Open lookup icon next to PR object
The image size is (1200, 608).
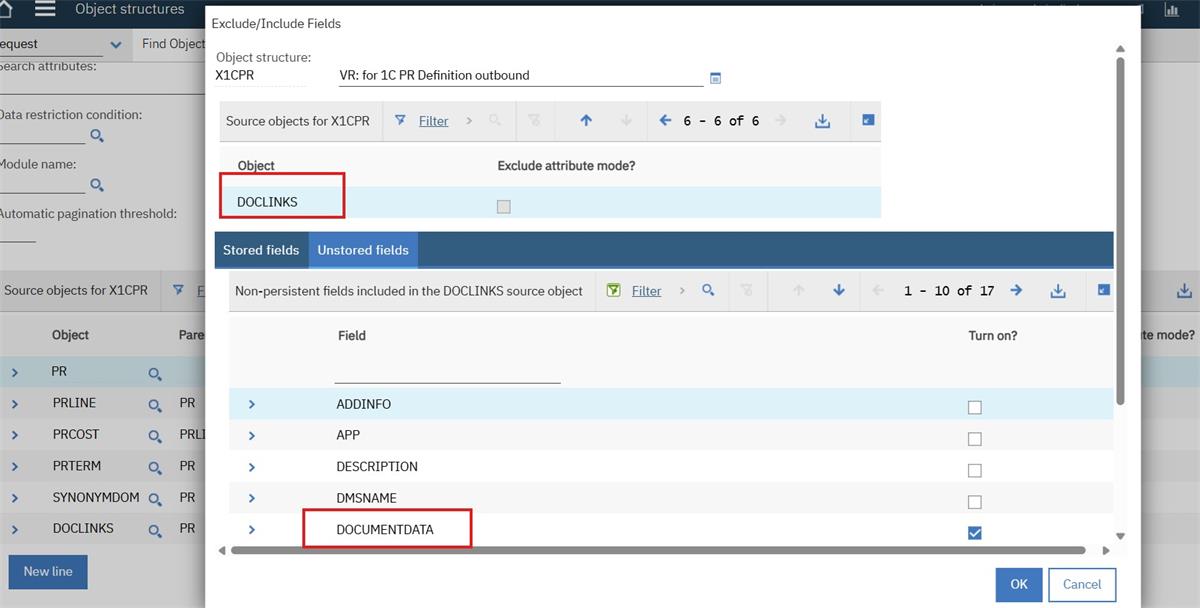click(155, 373)
